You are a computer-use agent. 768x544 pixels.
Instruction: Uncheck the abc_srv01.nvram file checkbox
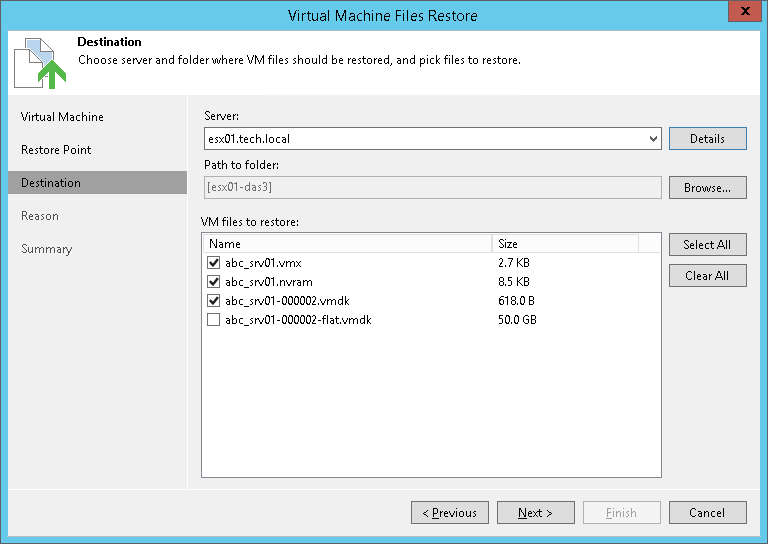coord(213,281)
